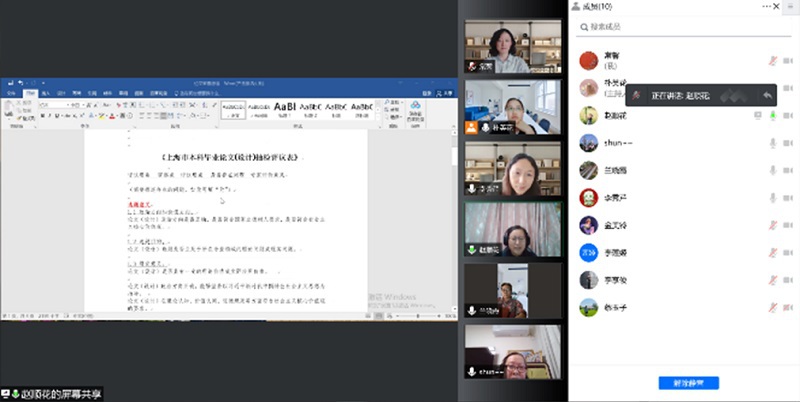800x402 pixels.
Task: Toggle the muted microphone of the first member
Action: point(773,60)
